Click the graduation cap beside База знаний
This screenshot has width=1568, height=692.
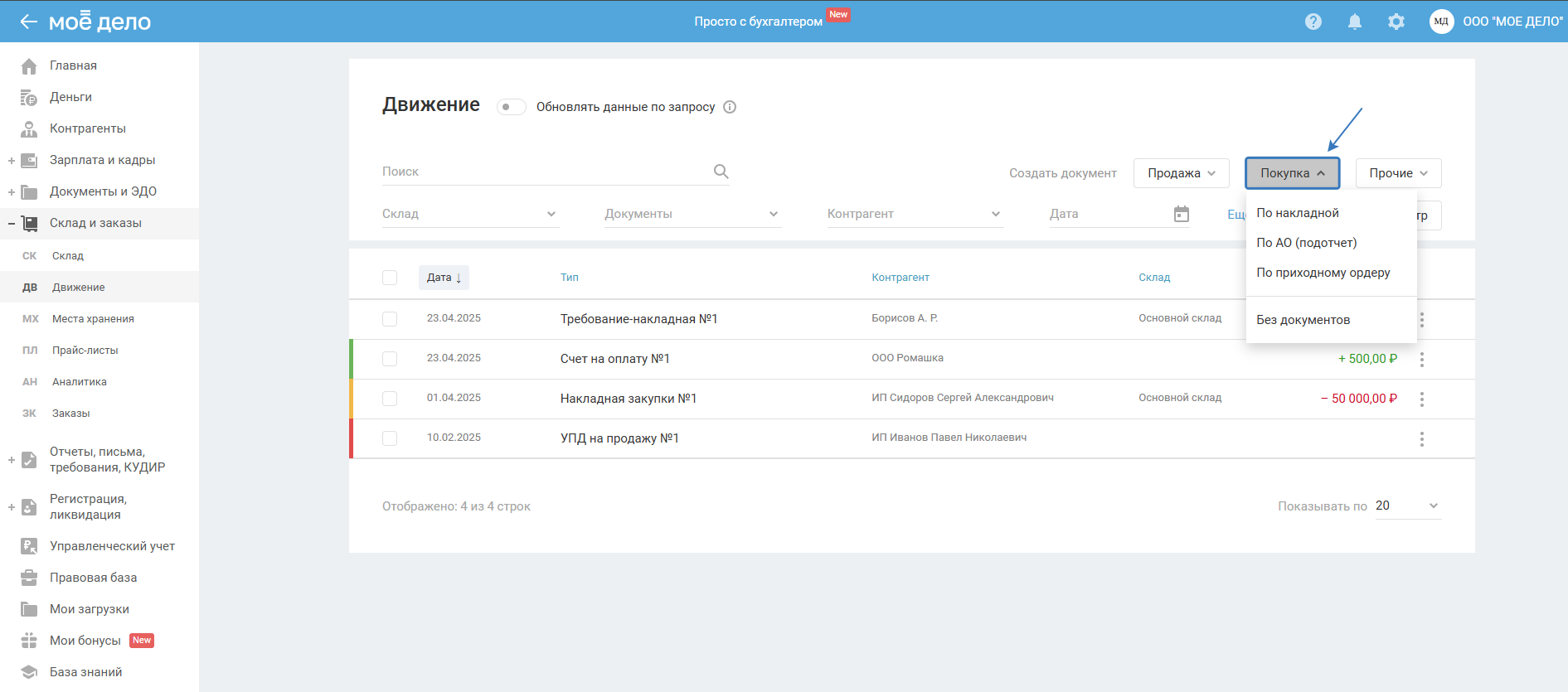pyautogui.click(x=29, y=672)
